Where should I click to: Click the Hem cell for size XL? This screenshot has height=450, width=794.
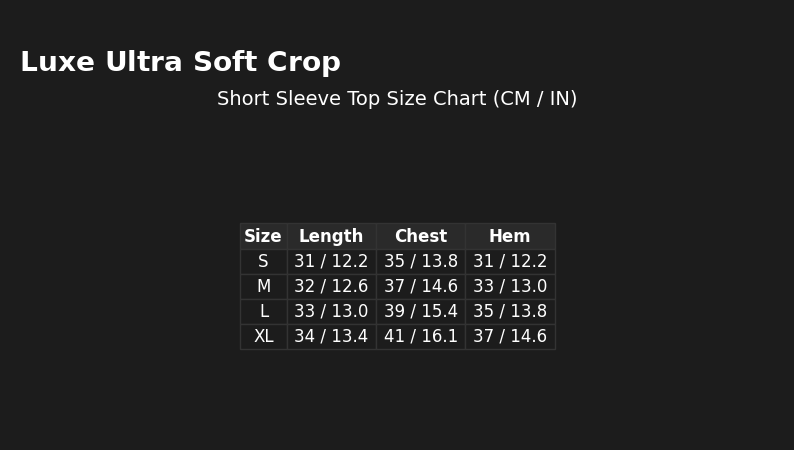(x=510, y=337)
